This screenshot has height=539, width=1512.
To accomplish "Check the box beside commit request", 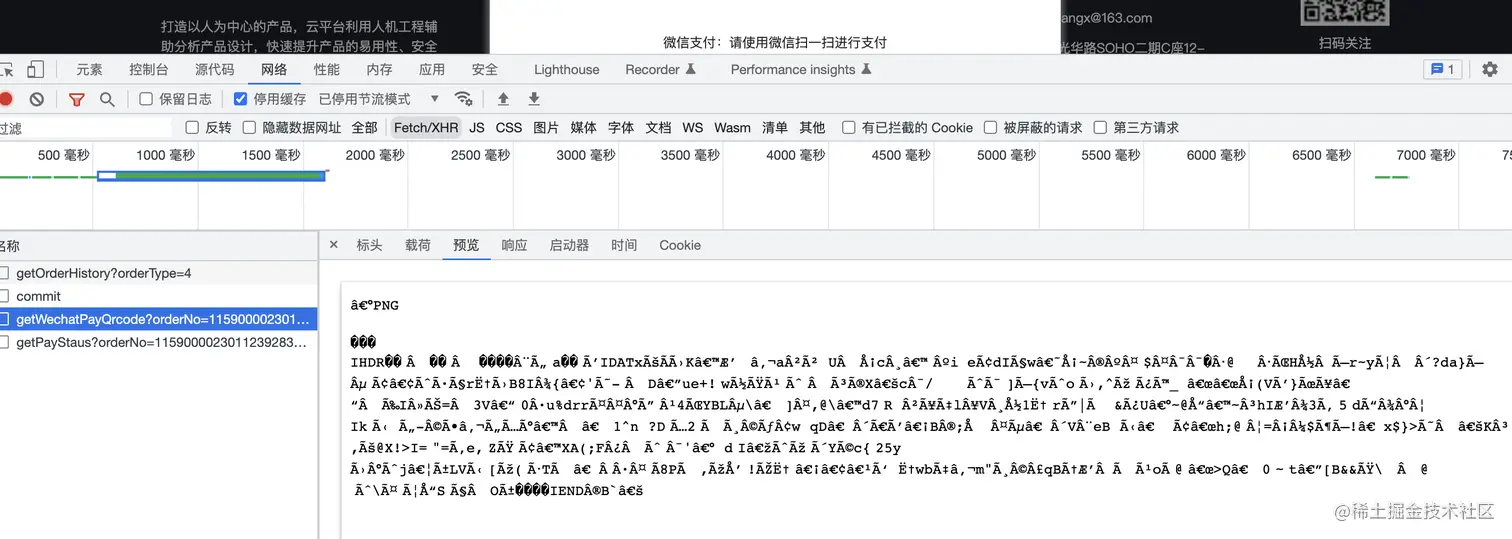I will [4, 296].
